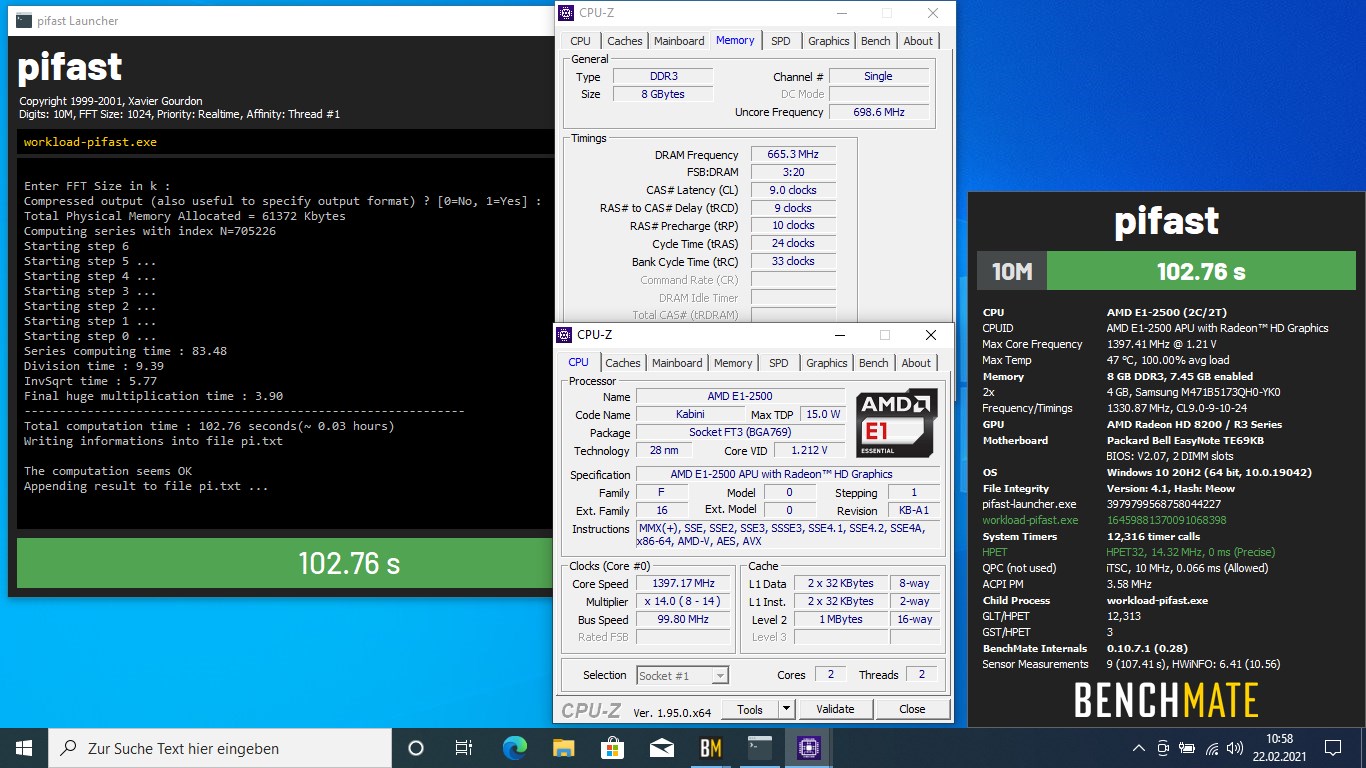Open the Windows Start menu

(x=24, y=747)
